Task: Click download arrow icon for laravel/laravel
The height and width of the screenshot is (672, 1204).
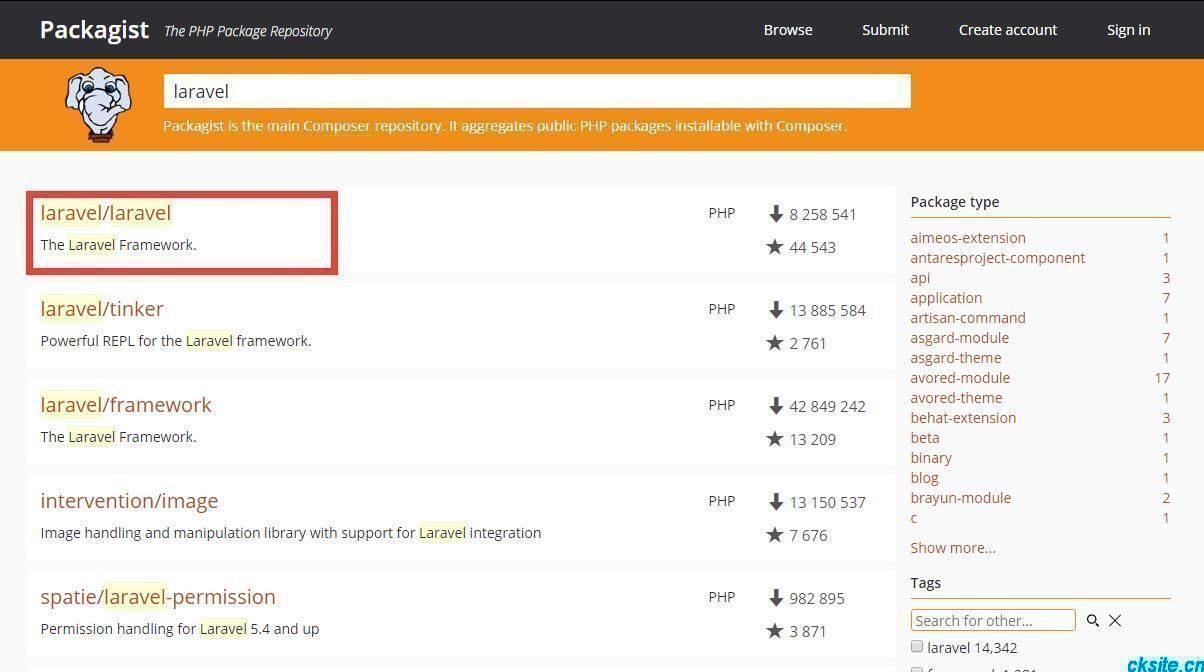Action: (x=775, y=214)
